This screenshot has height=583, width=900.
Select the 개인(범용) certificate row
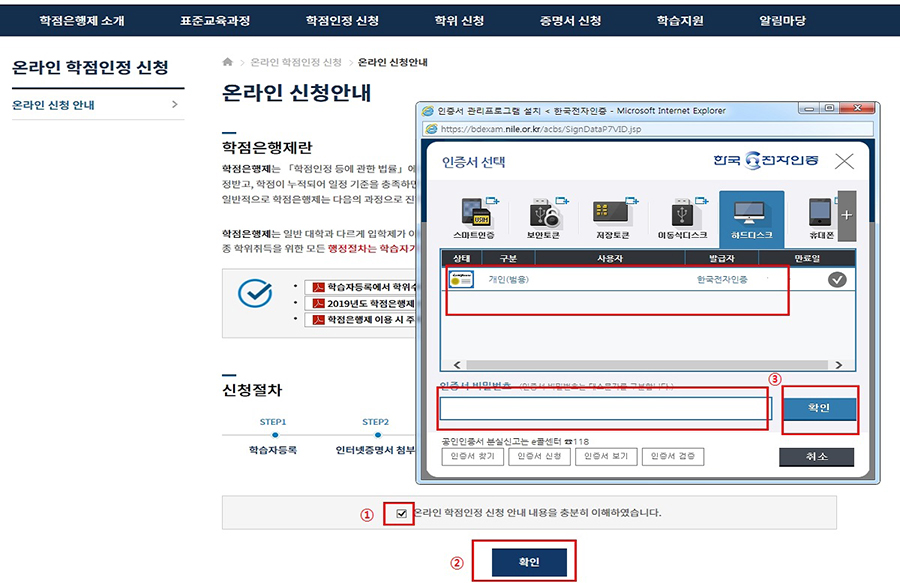pyautogui.click(x=648, y=279)
